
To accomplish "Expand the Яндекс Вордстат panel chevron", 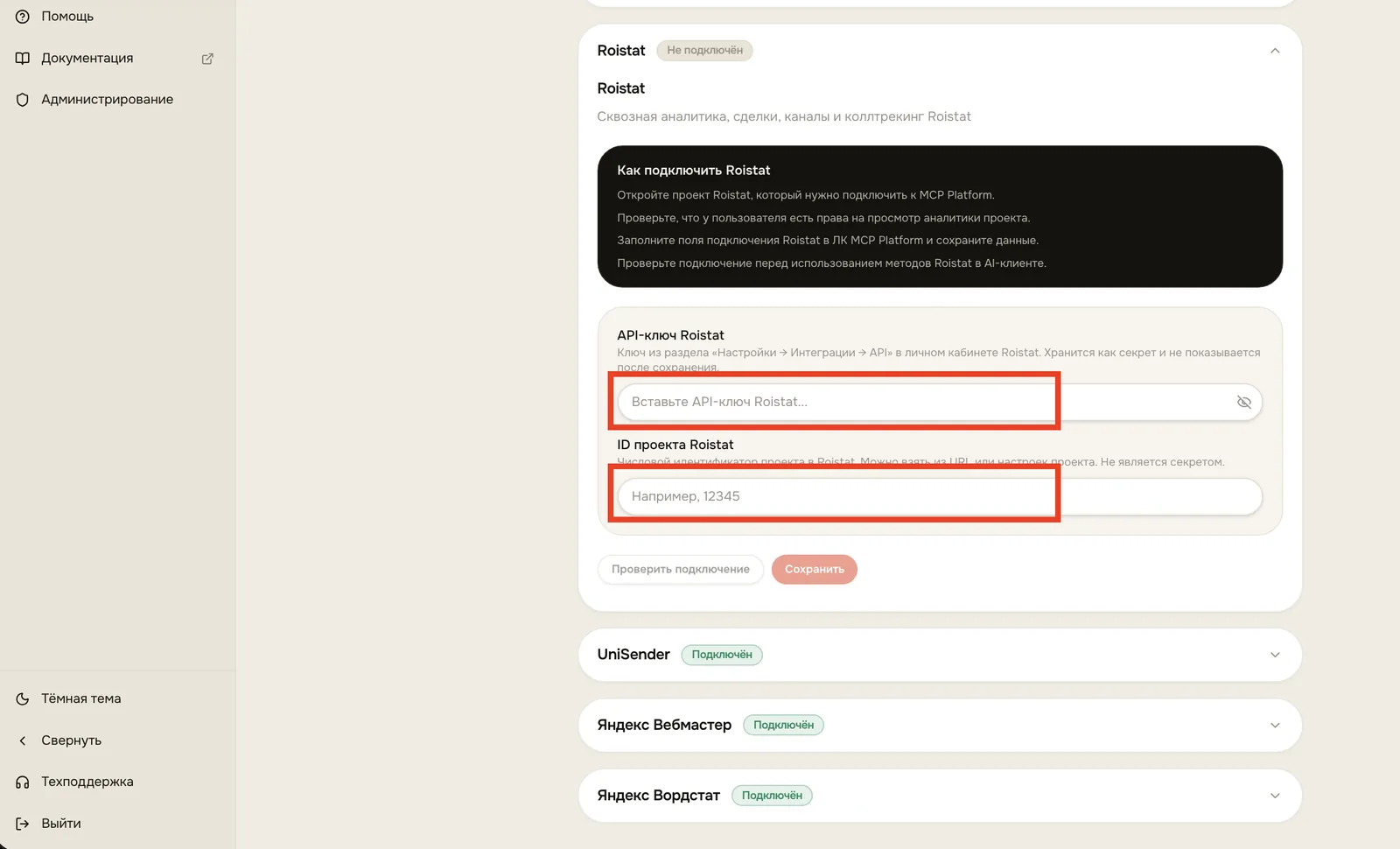I will [1275, 796].
